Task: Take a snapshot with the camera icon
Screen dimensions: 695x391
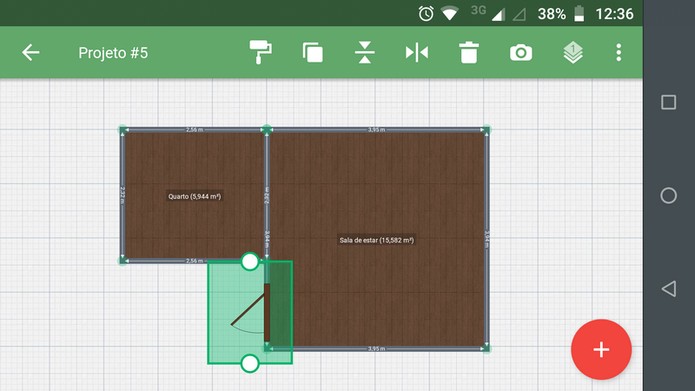Action: pos(521,53)
